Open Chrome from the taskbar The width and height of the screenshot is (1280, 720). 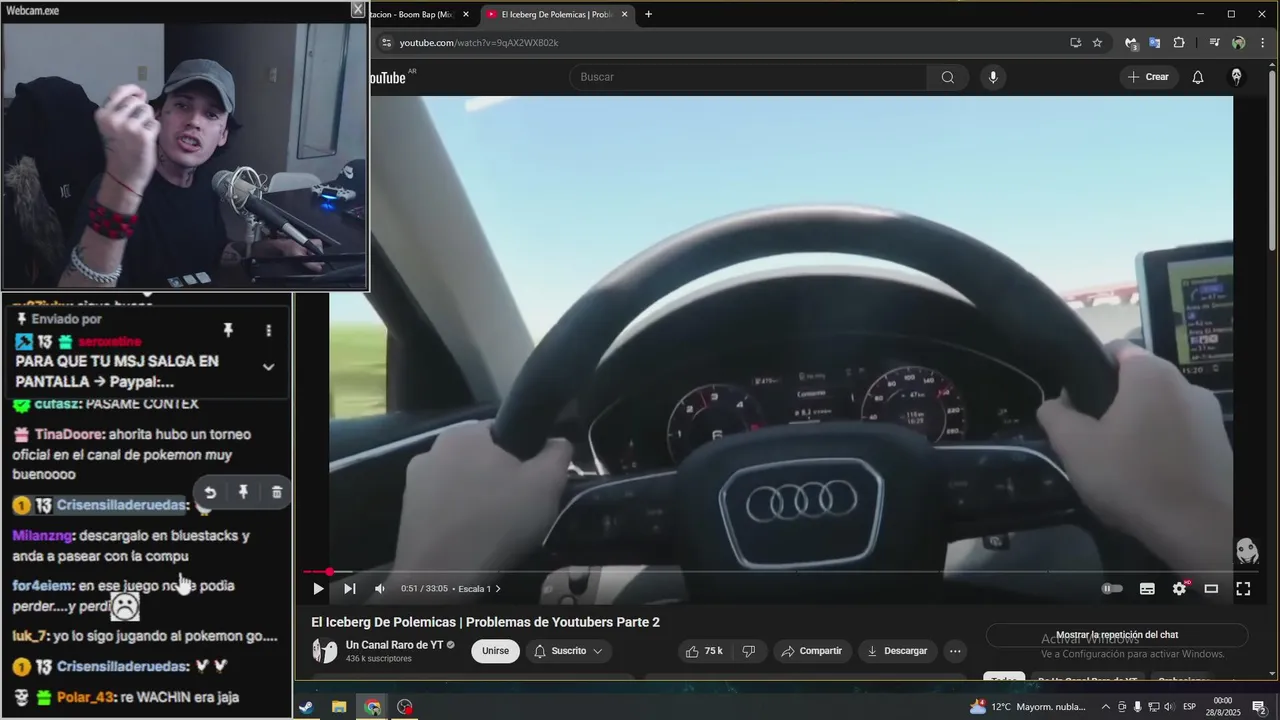(x=372, y=707)
